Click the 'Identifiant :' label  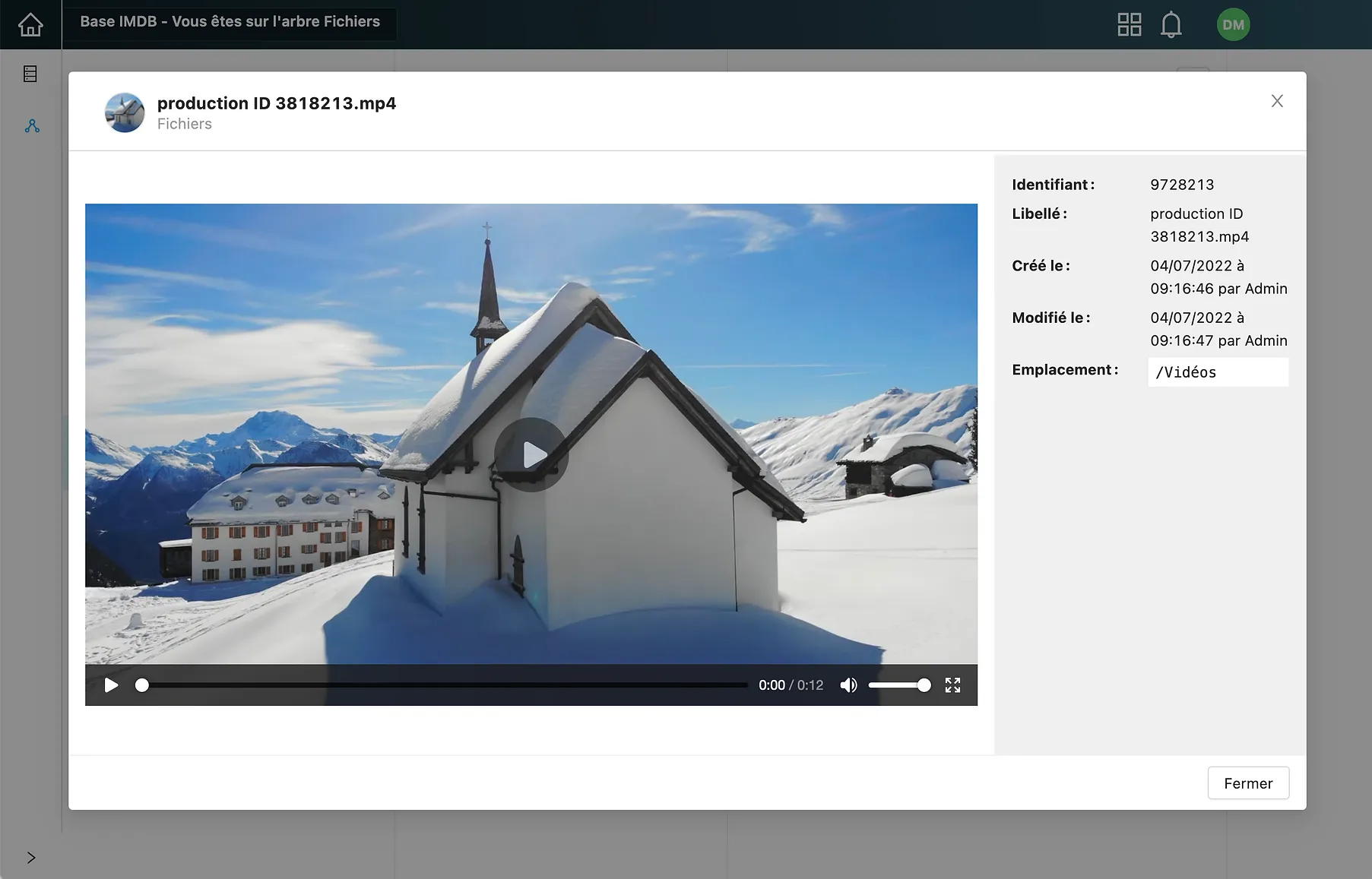[x=1054, y=185]
